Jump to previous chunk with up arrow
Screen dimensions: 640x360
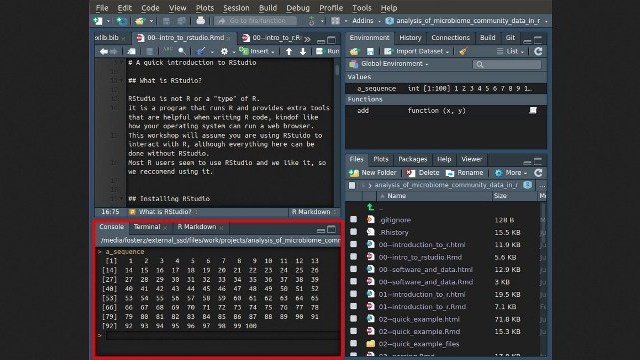[289, 51]
